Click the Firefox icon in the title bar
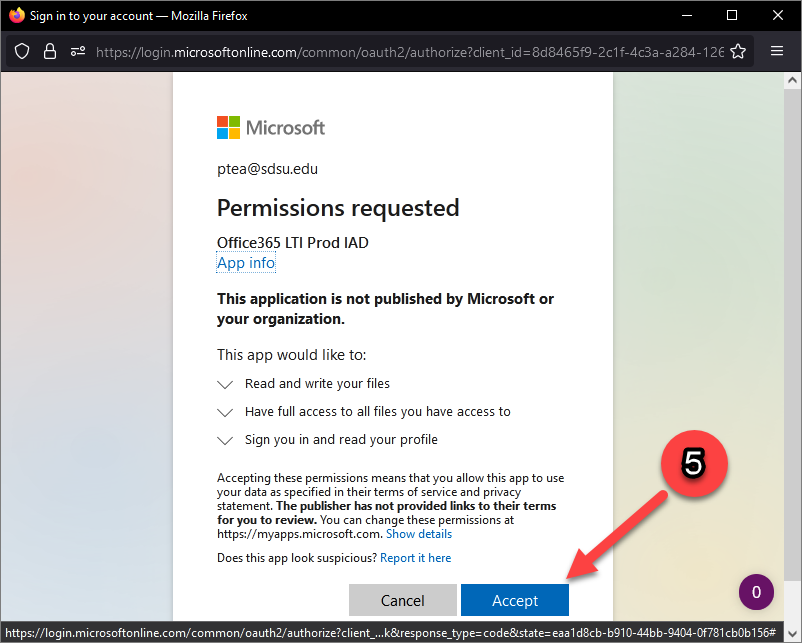 click(x=16, y=15)
